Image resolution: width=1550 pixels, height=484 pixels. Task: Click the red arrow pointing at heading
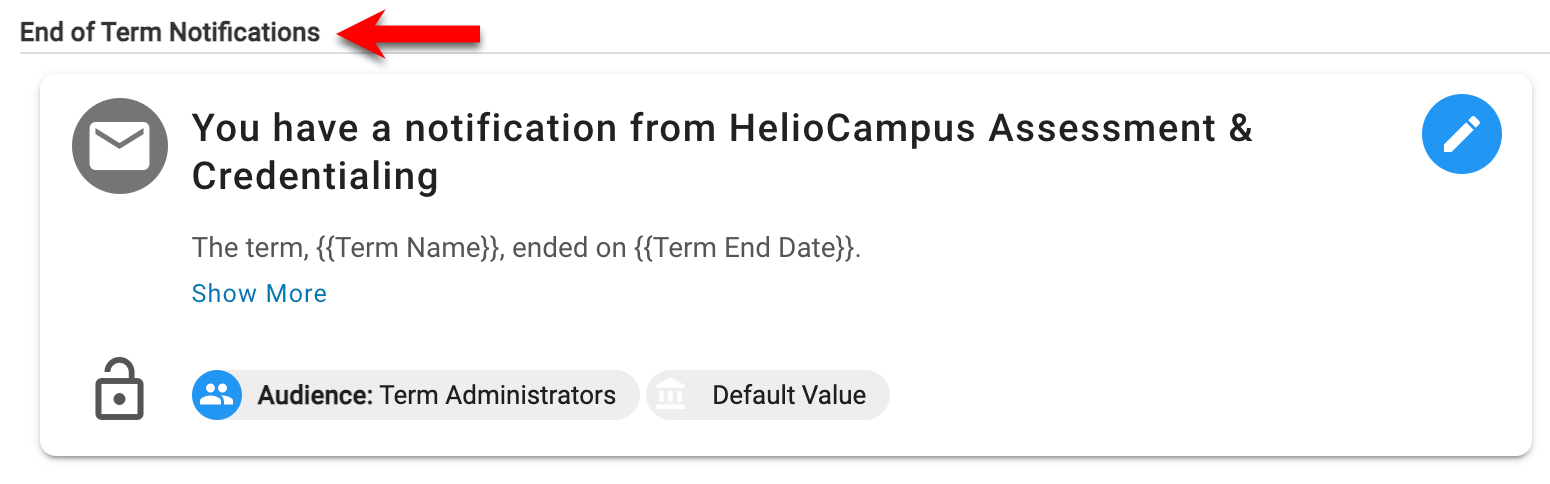pyautogui.click(x=408, y=34)
